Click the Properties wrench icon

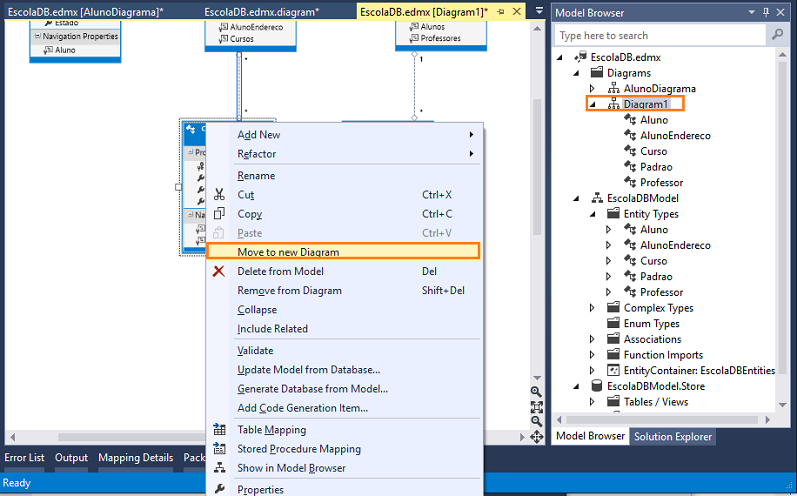(x=219, y=489)
